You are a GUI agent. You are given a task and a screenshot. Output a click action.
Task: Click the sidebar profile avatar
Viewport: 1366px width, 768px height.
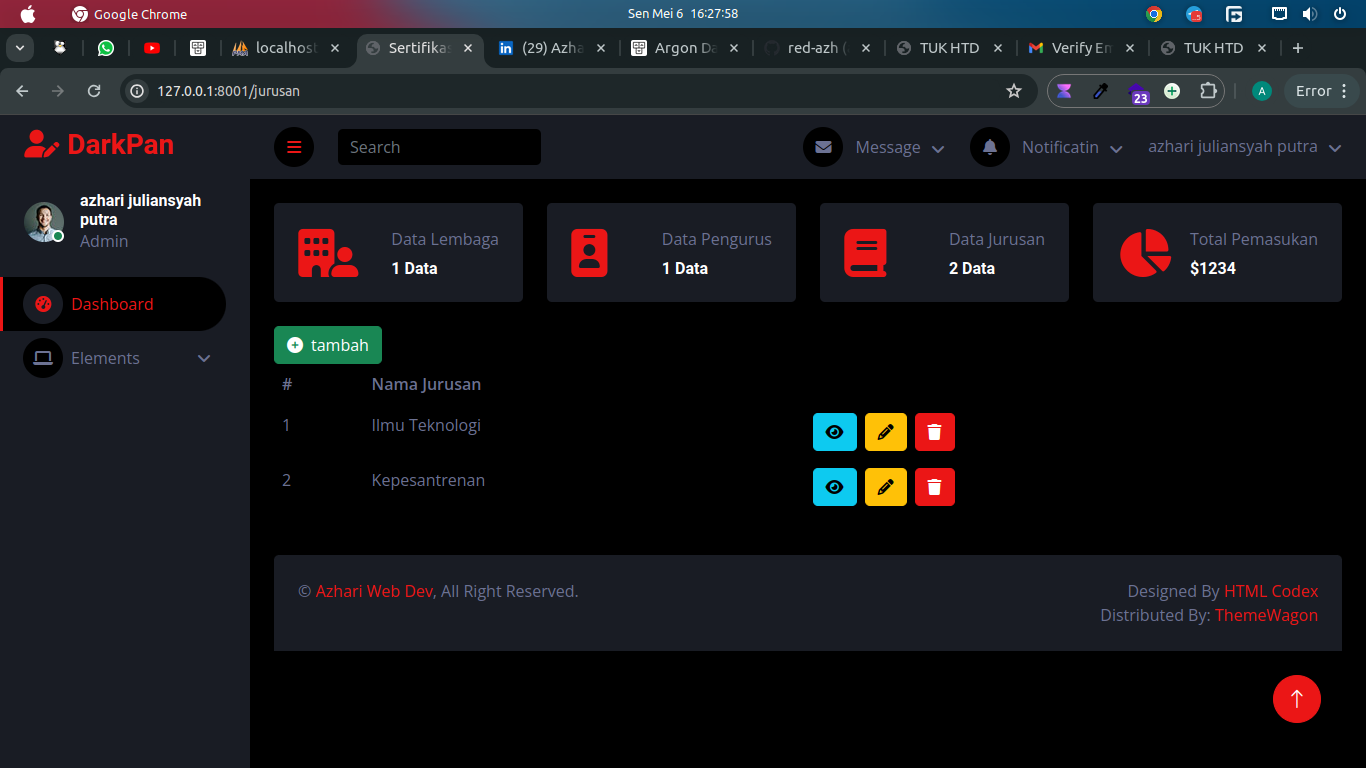[44, 221]
